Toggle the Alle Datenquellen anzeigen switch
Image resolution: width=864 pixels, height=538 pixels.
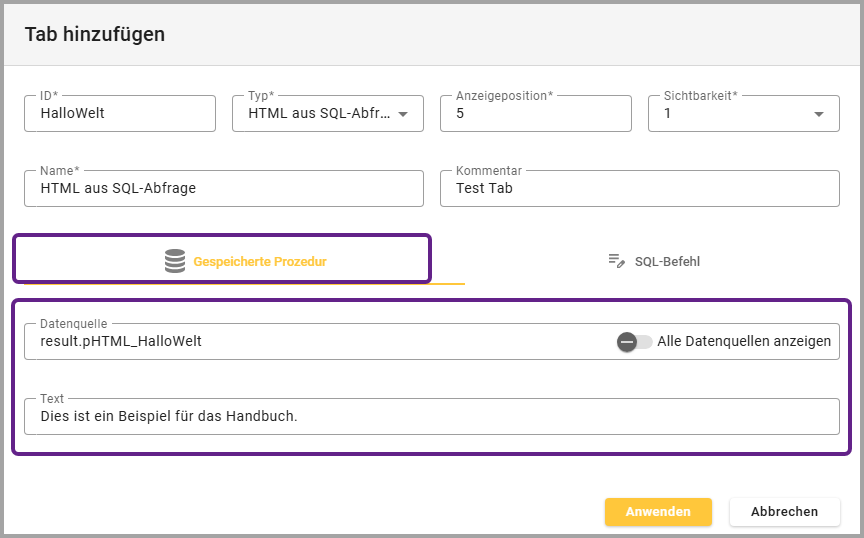coord(634,342)
